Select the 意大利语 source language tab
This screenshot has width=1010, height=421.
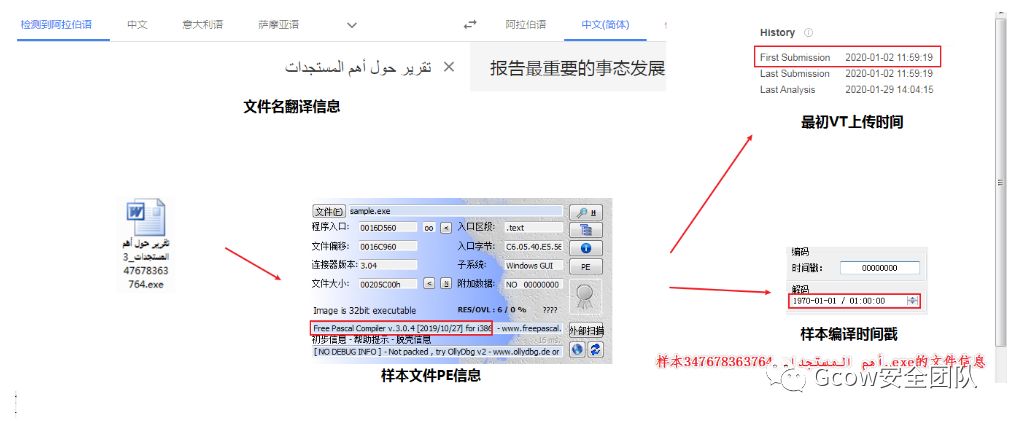click(x=202, y=25)
